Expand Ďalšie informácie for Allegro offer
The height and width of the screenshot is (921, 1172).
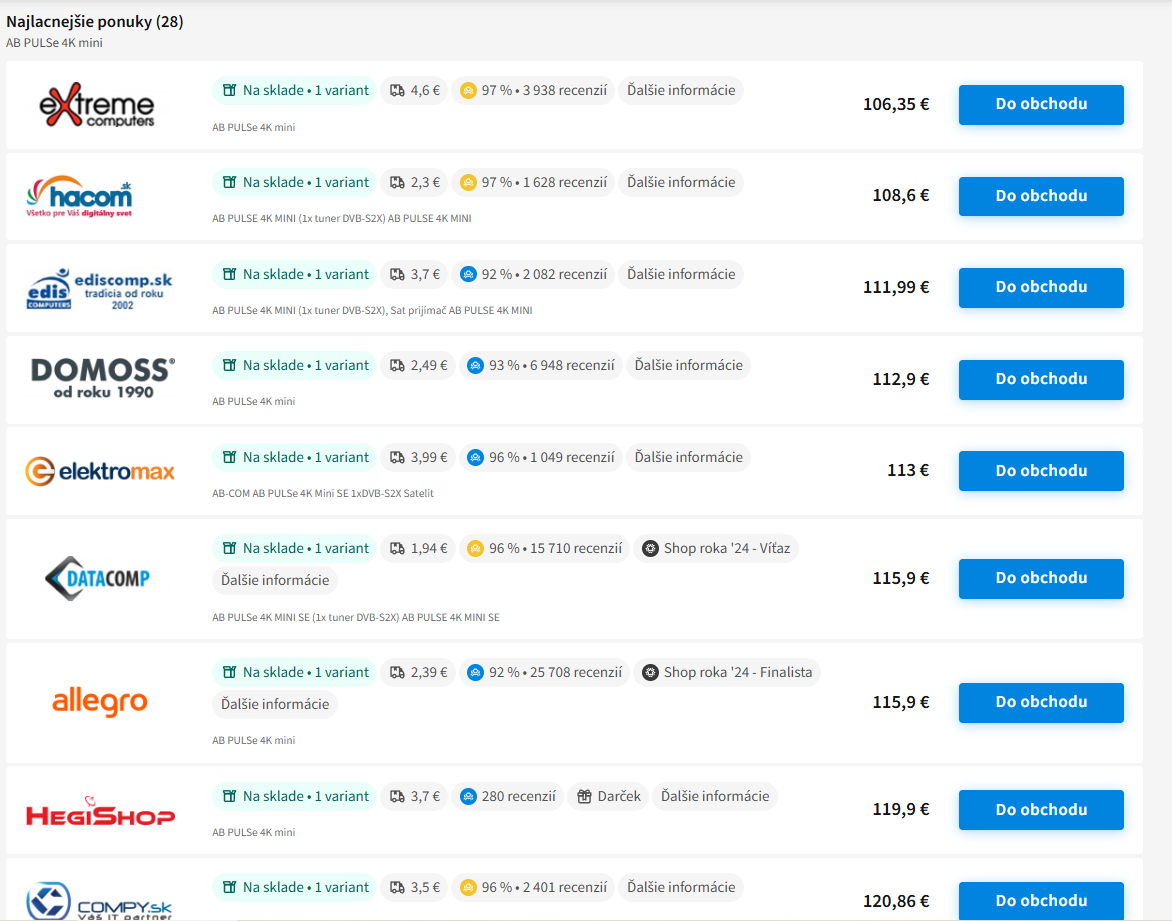(275, 705)
